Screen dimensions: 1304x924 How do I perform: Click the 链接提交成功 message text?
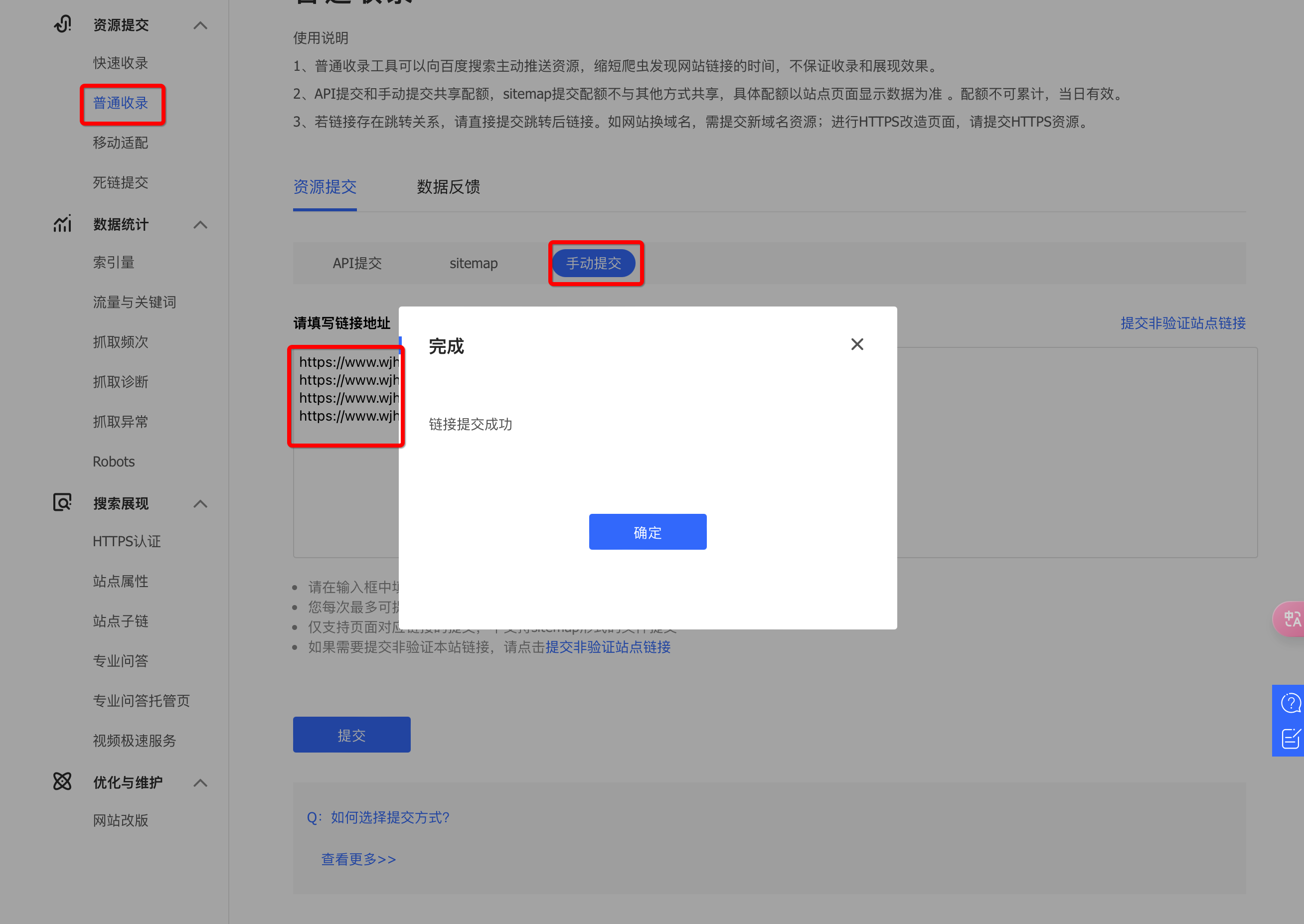tap(471, 425)
